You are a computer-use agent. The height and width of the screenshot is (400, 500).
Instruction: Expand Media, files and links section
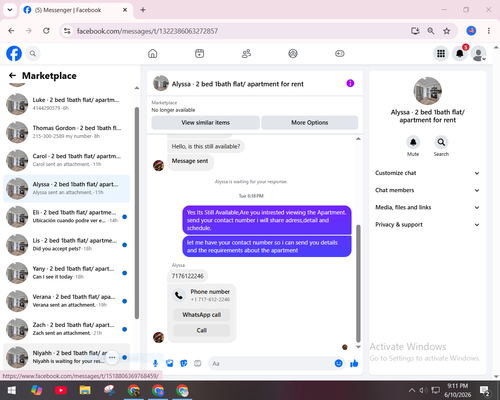(428, 207)
